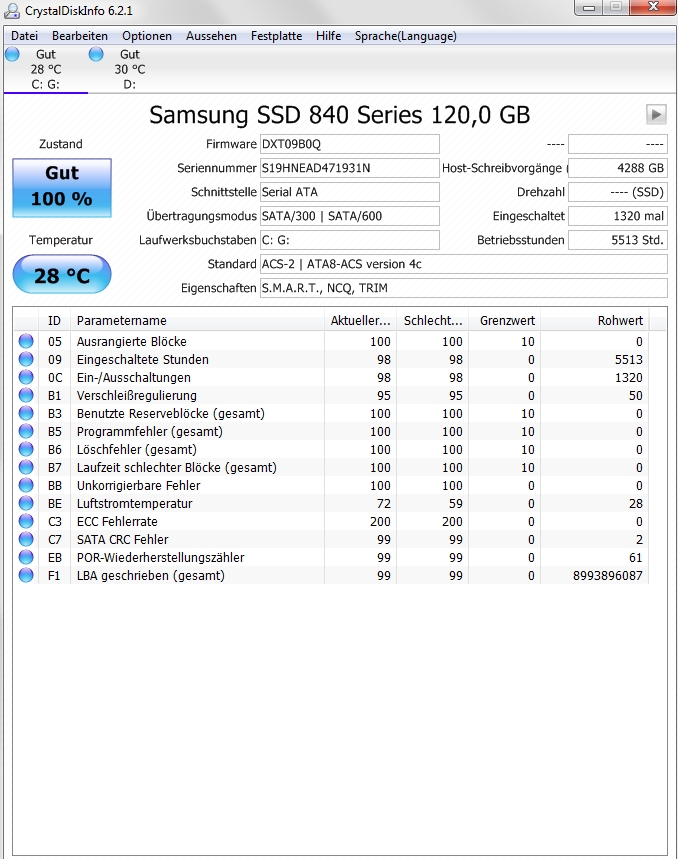Viewport: 678px width, 859px height.
Task: Click the Aktueller... column header
Action: tap(360, 320)
